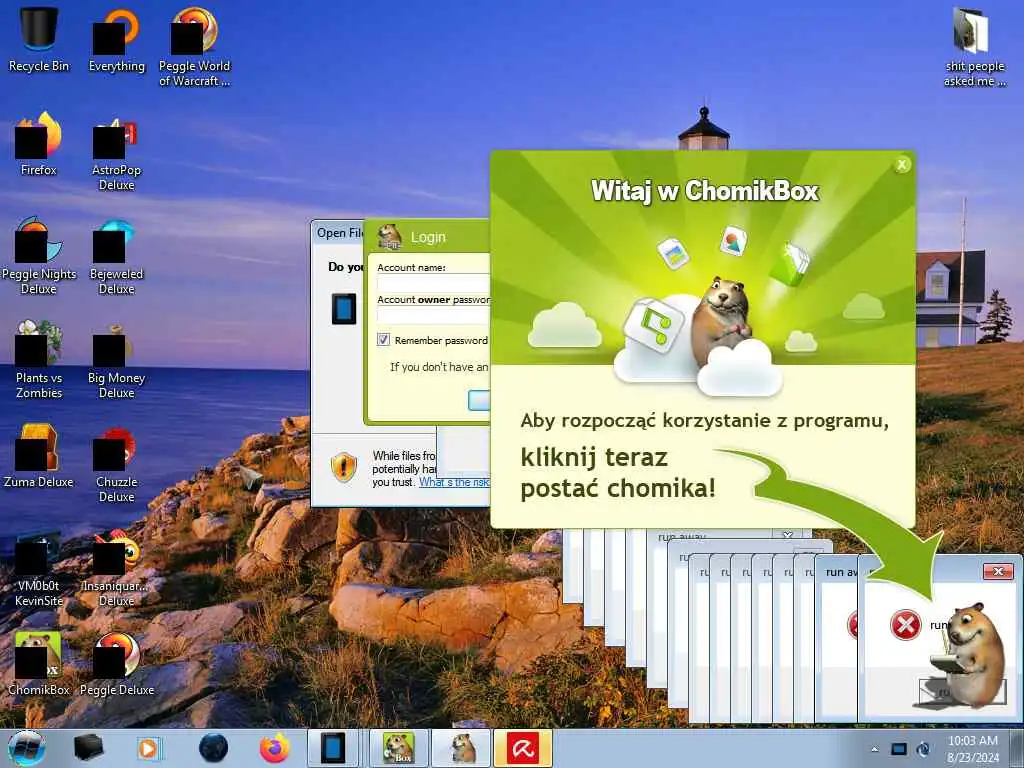The width and height of the screenshot is (1024, 768).
Task: Open the 'What's the risk' link
Action: 454,482
